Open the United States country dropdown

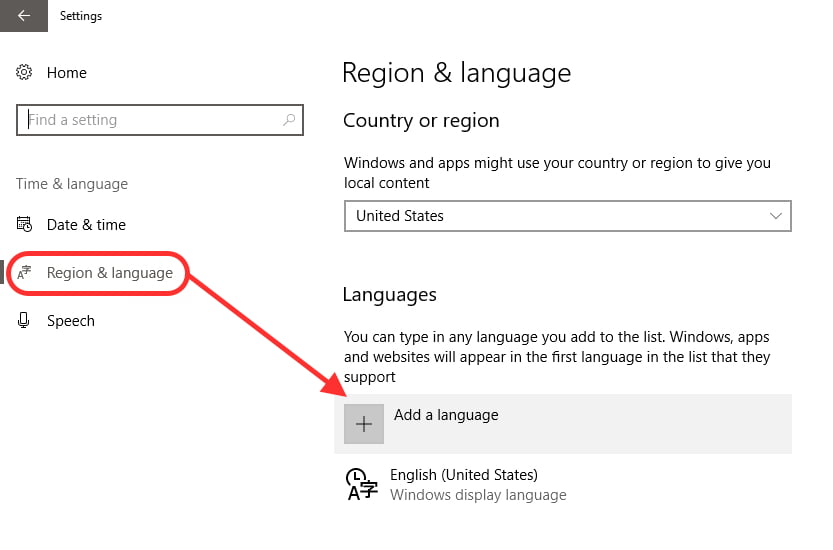[x=567, y=216]
